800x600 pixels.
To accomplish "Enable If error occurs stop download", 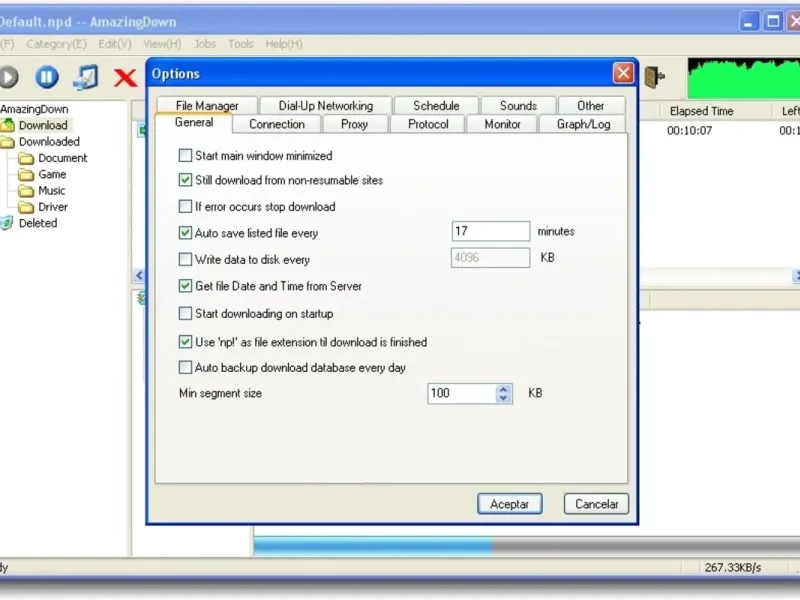I will (185, 207).
